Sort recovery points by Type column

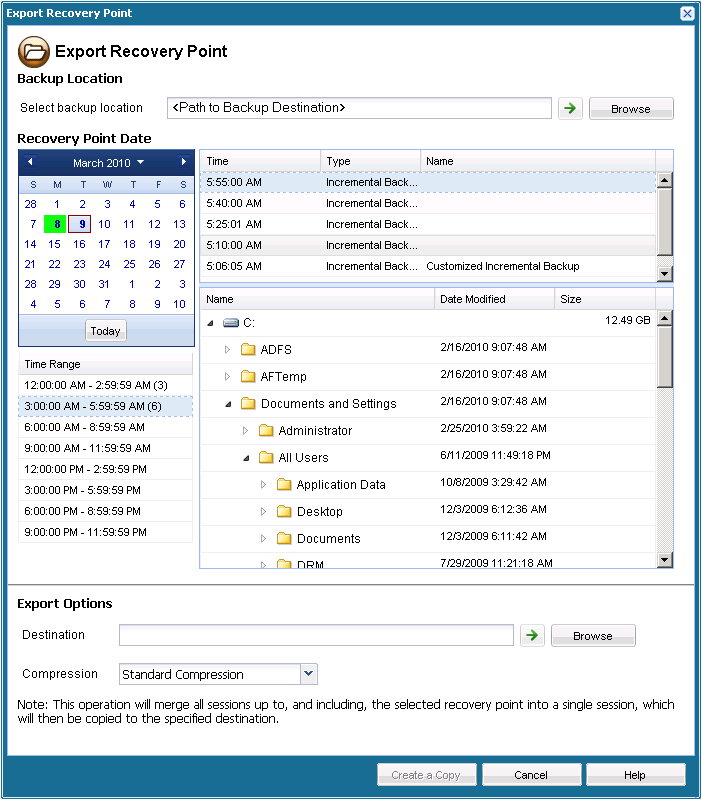(x=370, y=161)
